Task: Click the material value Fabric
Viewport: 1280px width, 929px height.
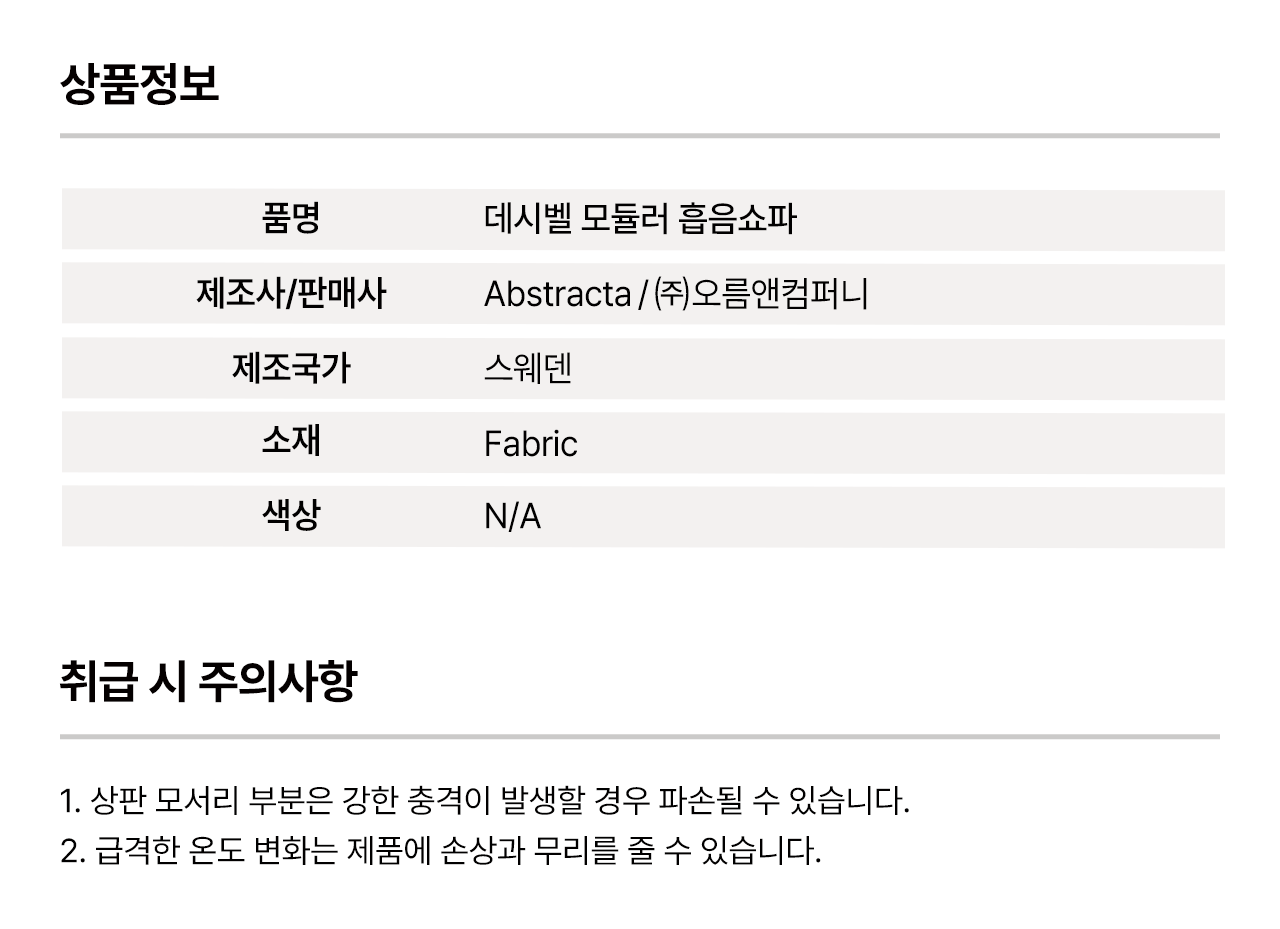Action: (x=530, y=443)
